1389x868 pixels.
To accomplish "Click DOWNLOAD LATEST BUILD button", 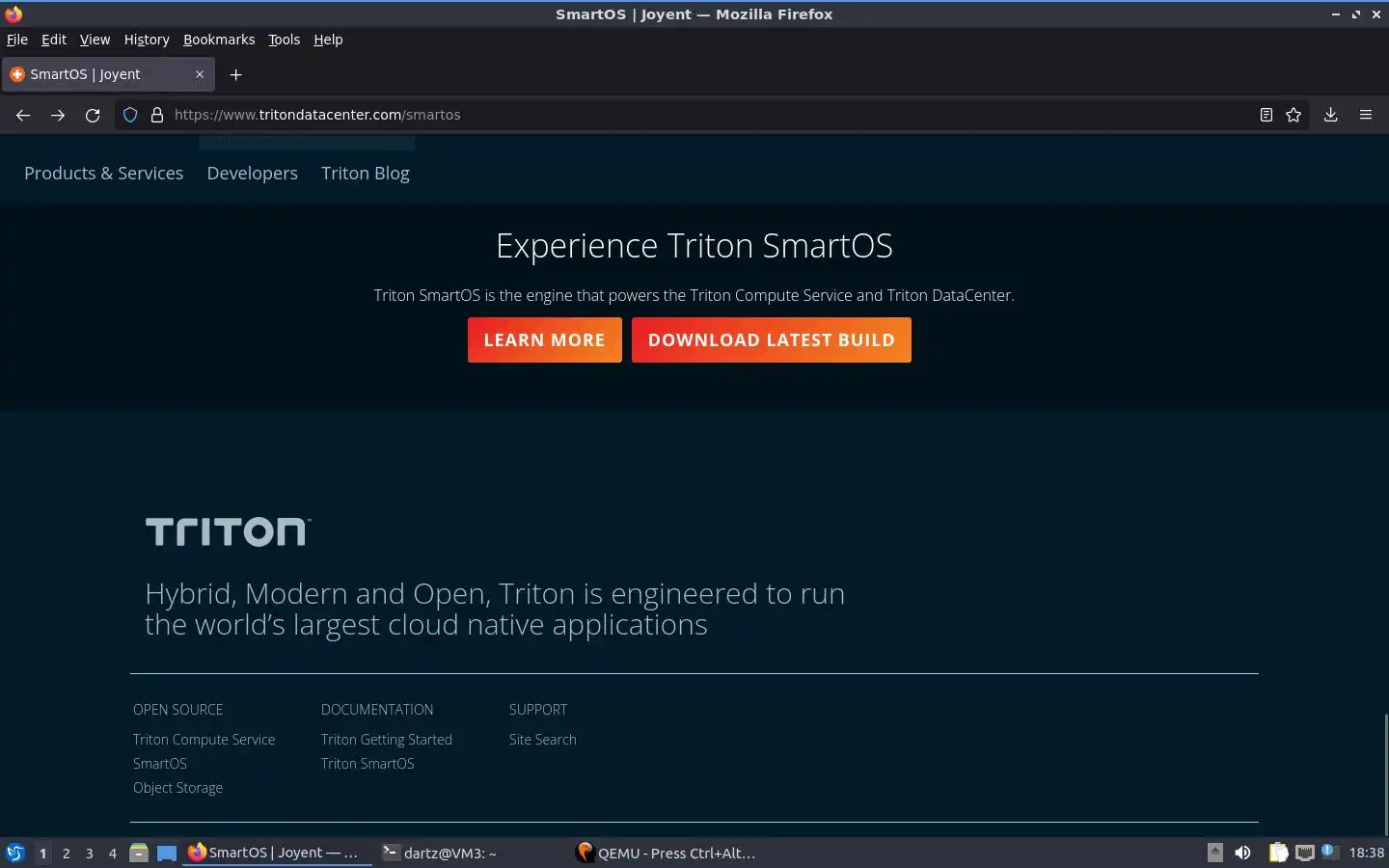I will click(x=772, y=340).
